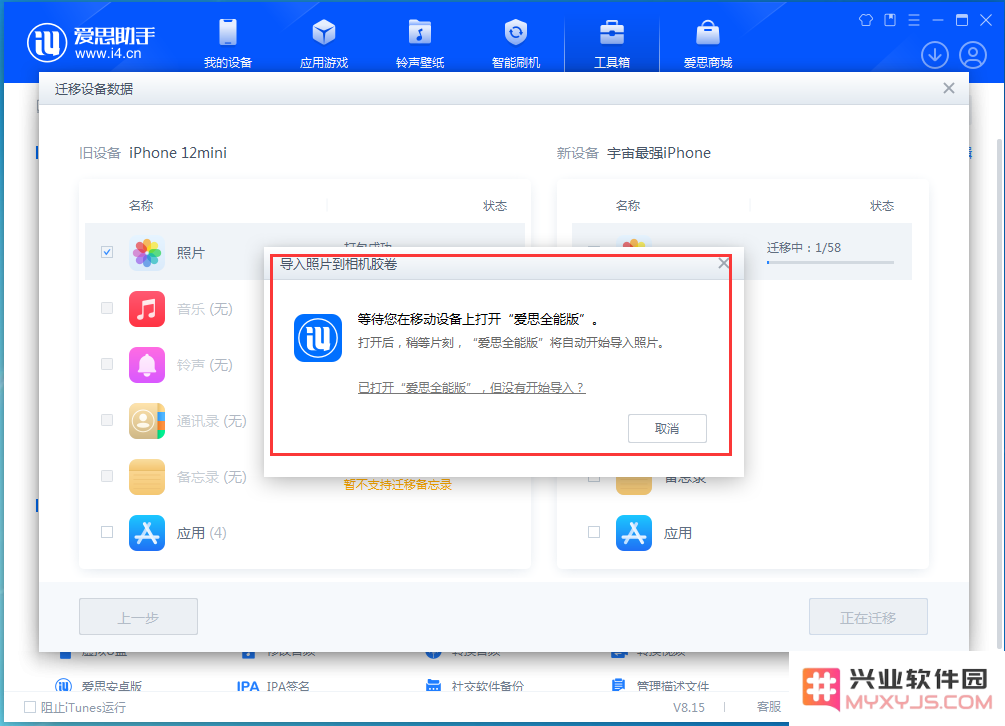Click the old device App Store icon
Image resolution: width=1005 pixels, height=726 pixels.
coord(147,533)
